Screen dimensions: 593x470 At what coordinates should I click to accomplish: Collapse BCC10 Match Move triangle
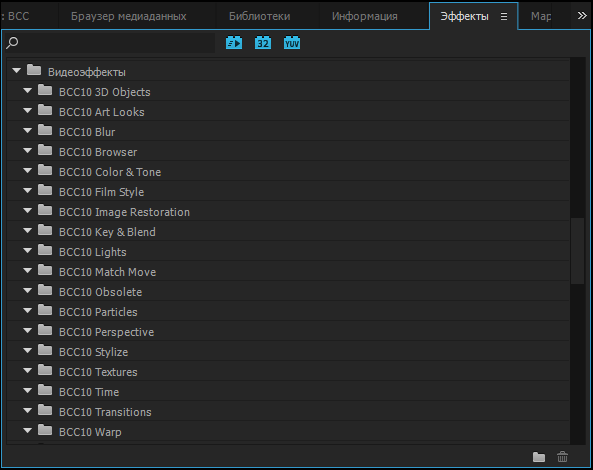point(27,271)
